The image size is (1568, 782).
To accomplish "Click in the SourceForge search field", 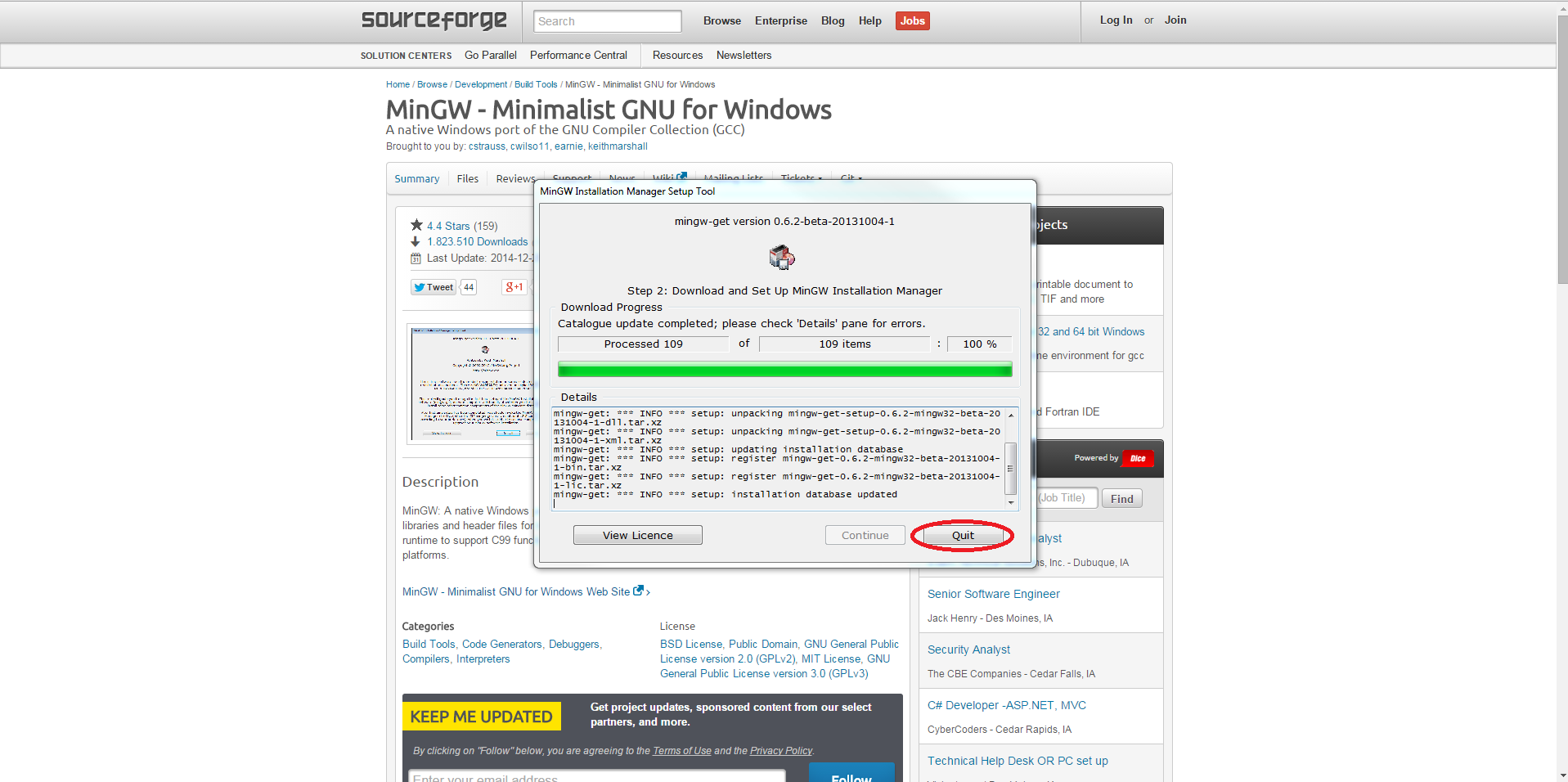I will [x=608, y=21].
